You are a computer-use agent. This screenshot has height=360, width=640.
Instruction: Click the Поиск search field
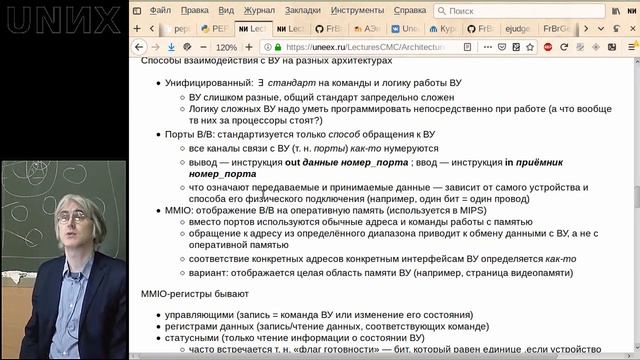[519, 11]
